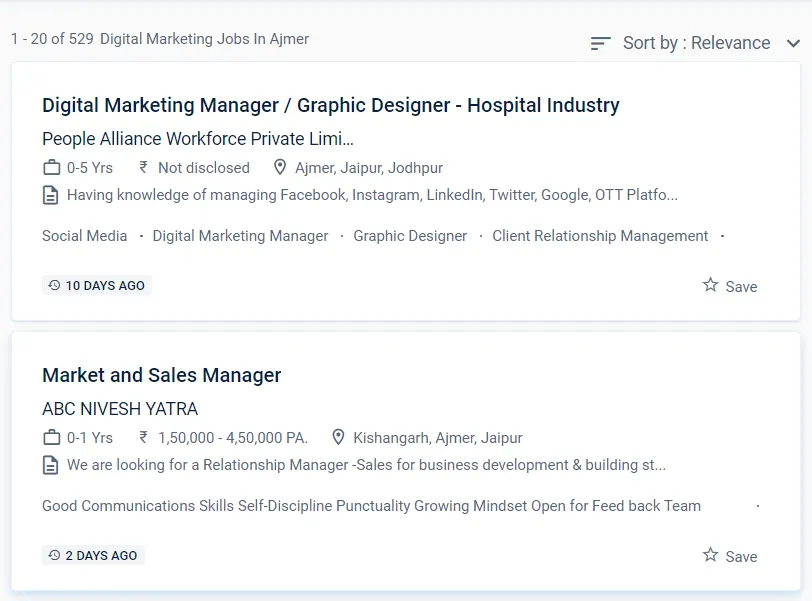Image resolution: width=812 pixels, height=601 pixels.
Task: Click Client Relationship Management tag
Action: pos(600,236)
